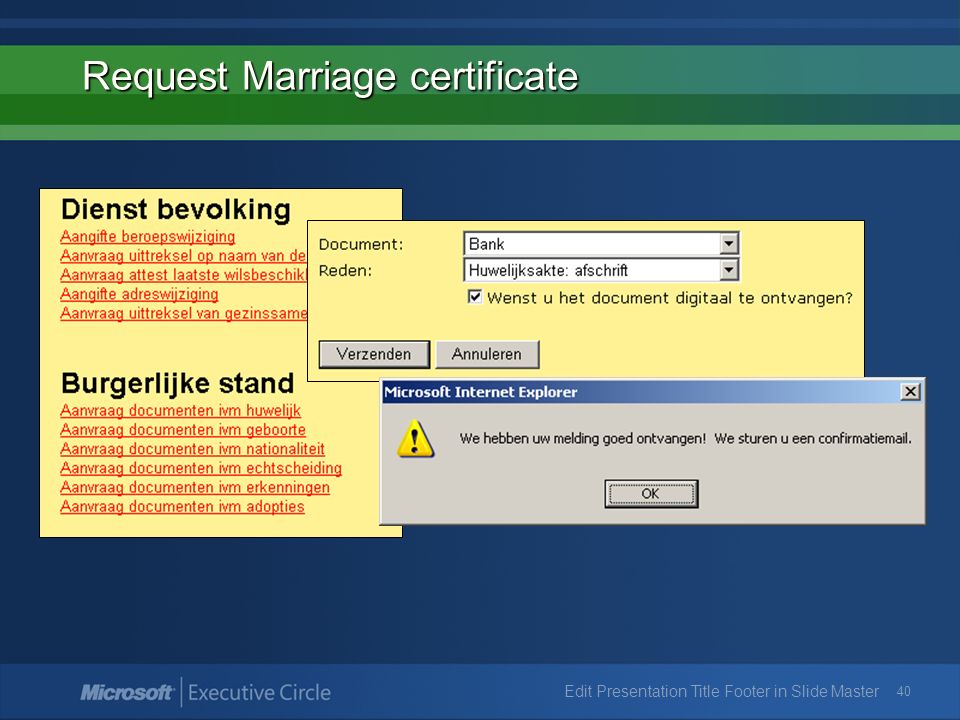
Task: Click the yellow warning icon in the dialog
Action: click(416, 438)
